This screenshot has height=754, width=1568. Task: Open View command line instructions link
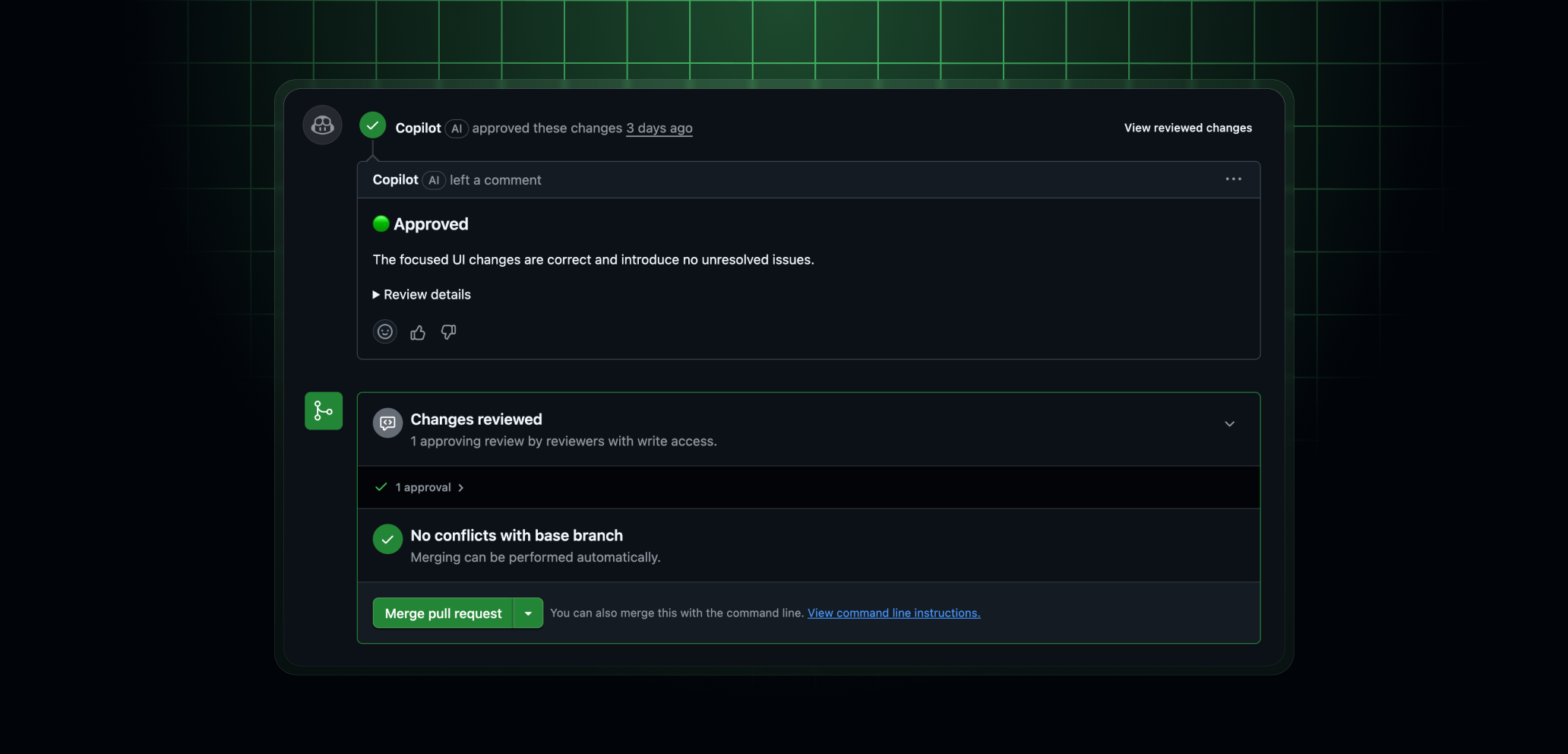coord(893,613)
